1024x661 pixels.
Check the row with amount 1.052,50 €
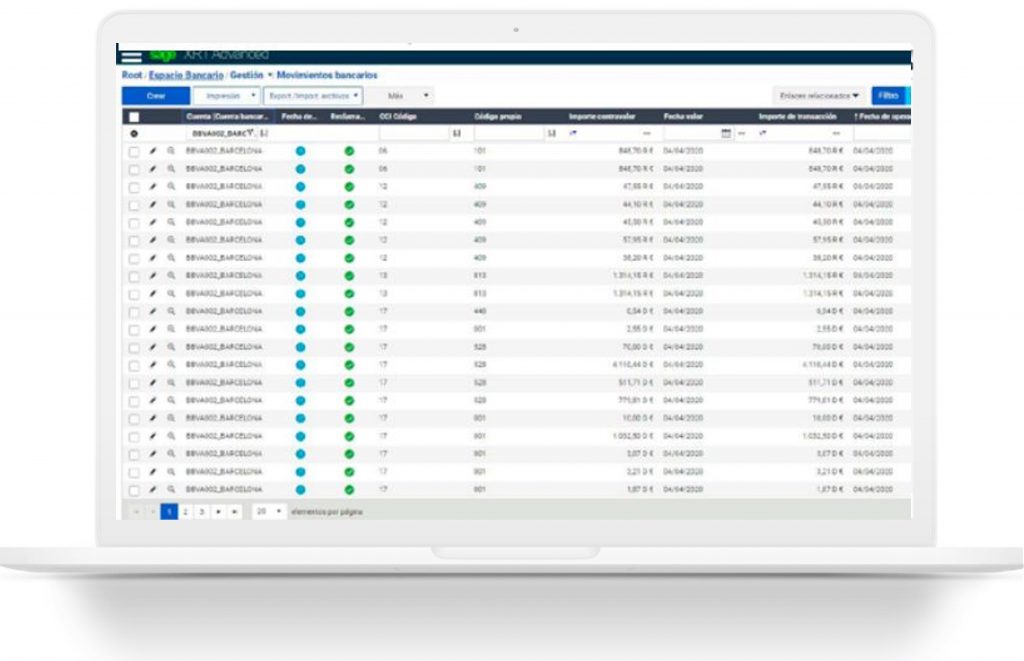134,437
